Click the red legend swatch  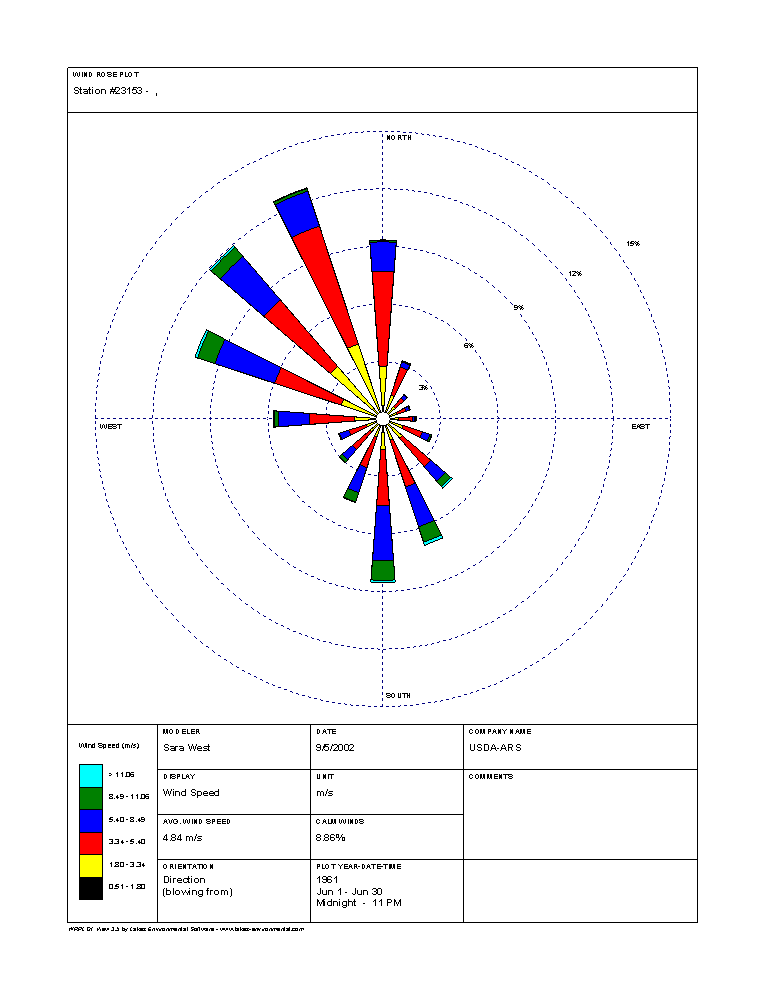91,844
